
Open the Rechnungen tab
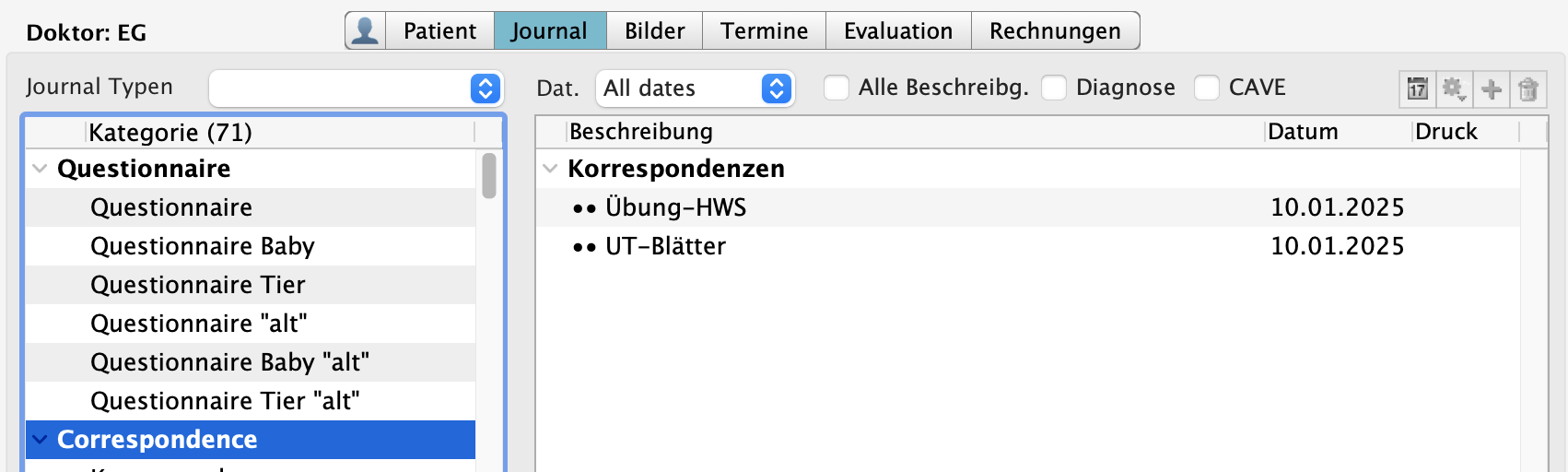click(x=1055, y=31)
